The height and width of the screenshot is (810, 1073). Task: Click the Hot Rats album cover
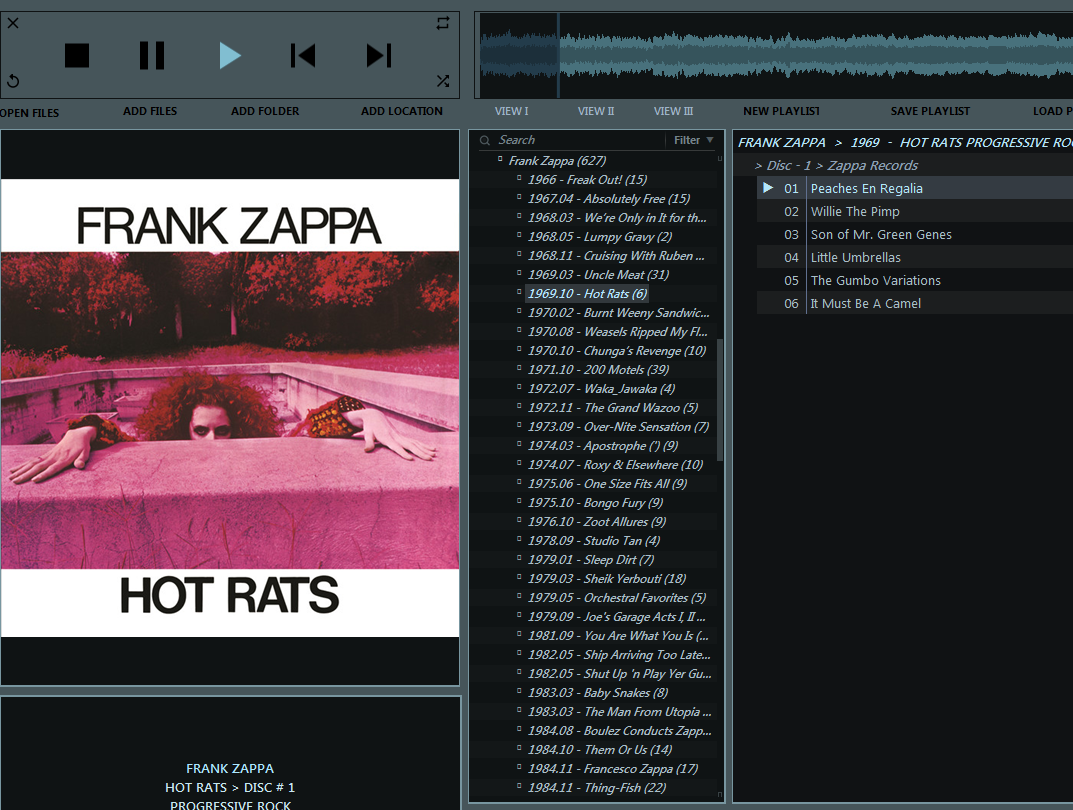[230, 408]
